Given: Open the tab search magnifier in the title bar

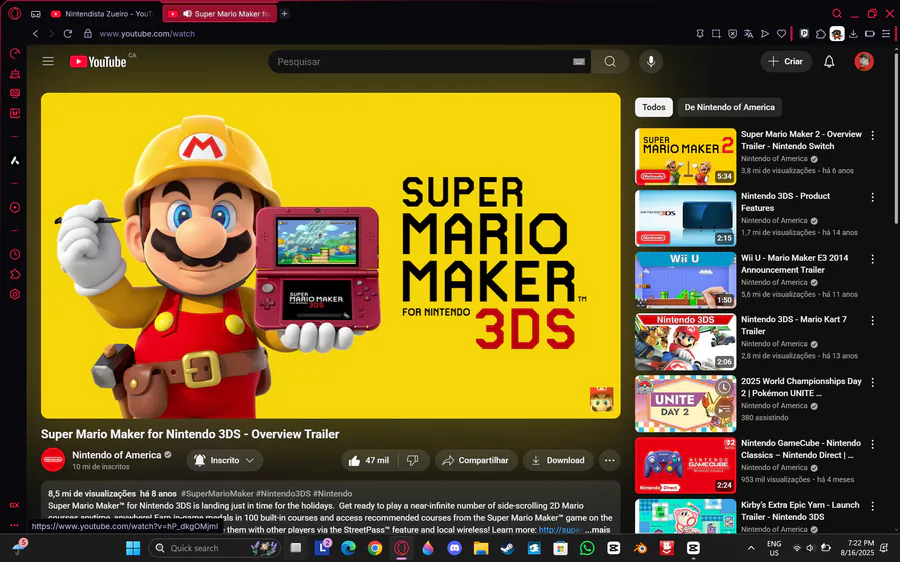Looking at the screenshot, I should point(837,13).
